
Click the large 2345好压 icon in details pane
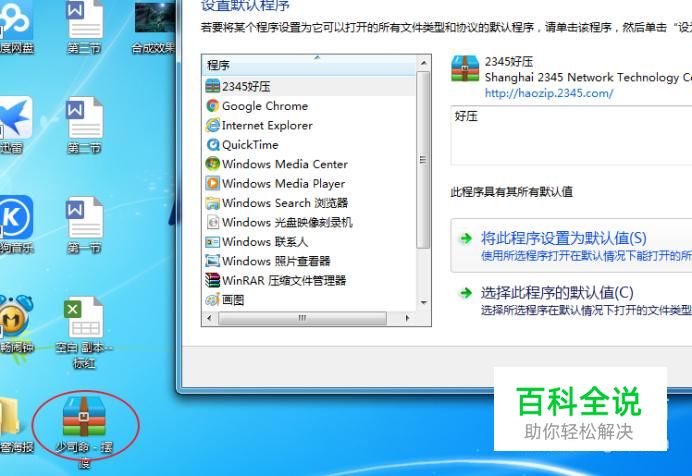click(465, 68)
